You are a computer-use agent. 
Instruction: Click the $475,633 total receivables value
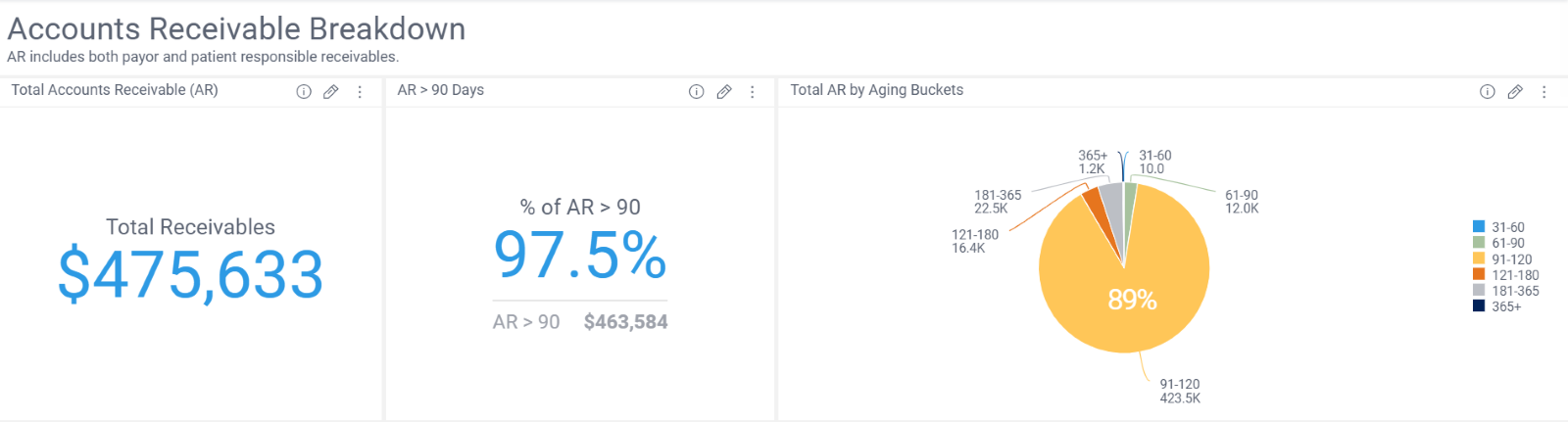point(191,275)
